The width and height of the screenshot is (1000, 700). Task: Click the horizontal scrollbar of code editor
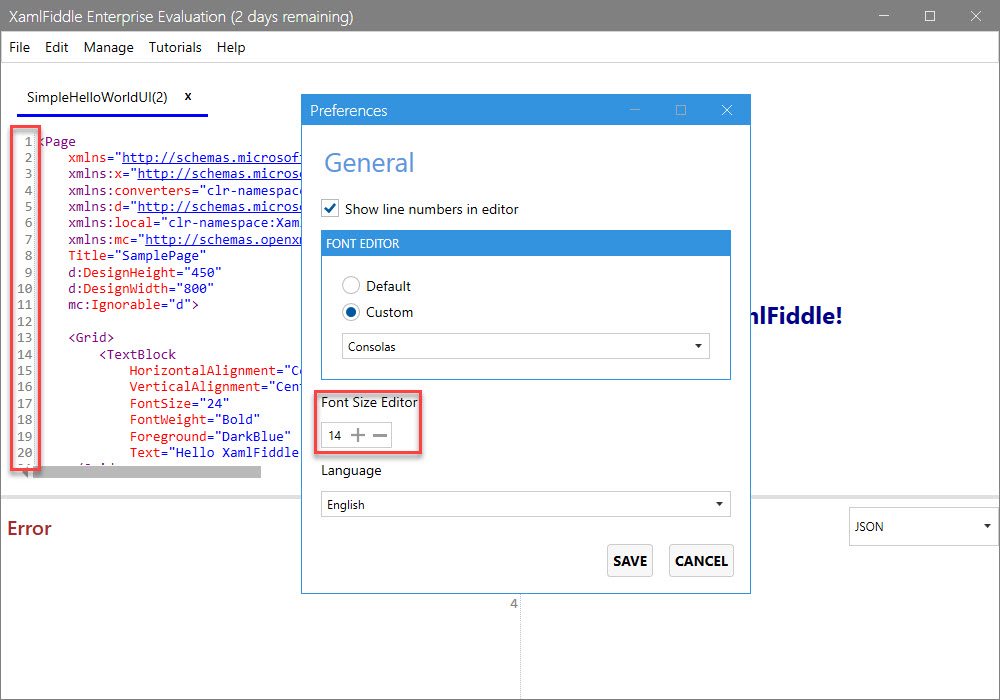(x=147, y=472)
